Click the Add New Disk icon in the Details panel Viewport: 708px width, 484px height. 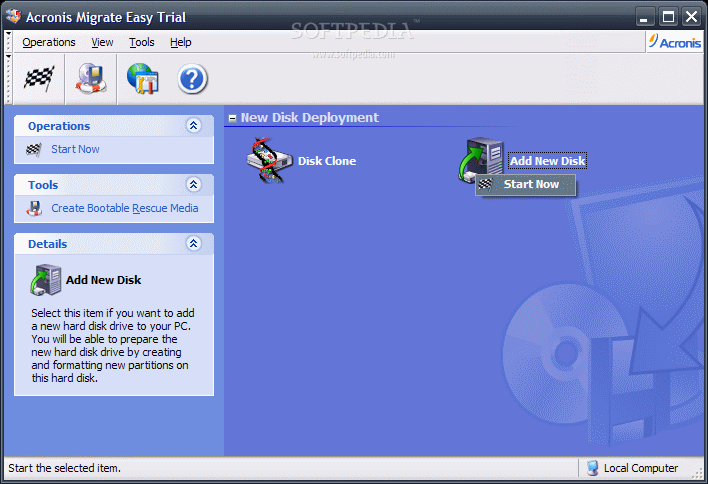(46, 280)
